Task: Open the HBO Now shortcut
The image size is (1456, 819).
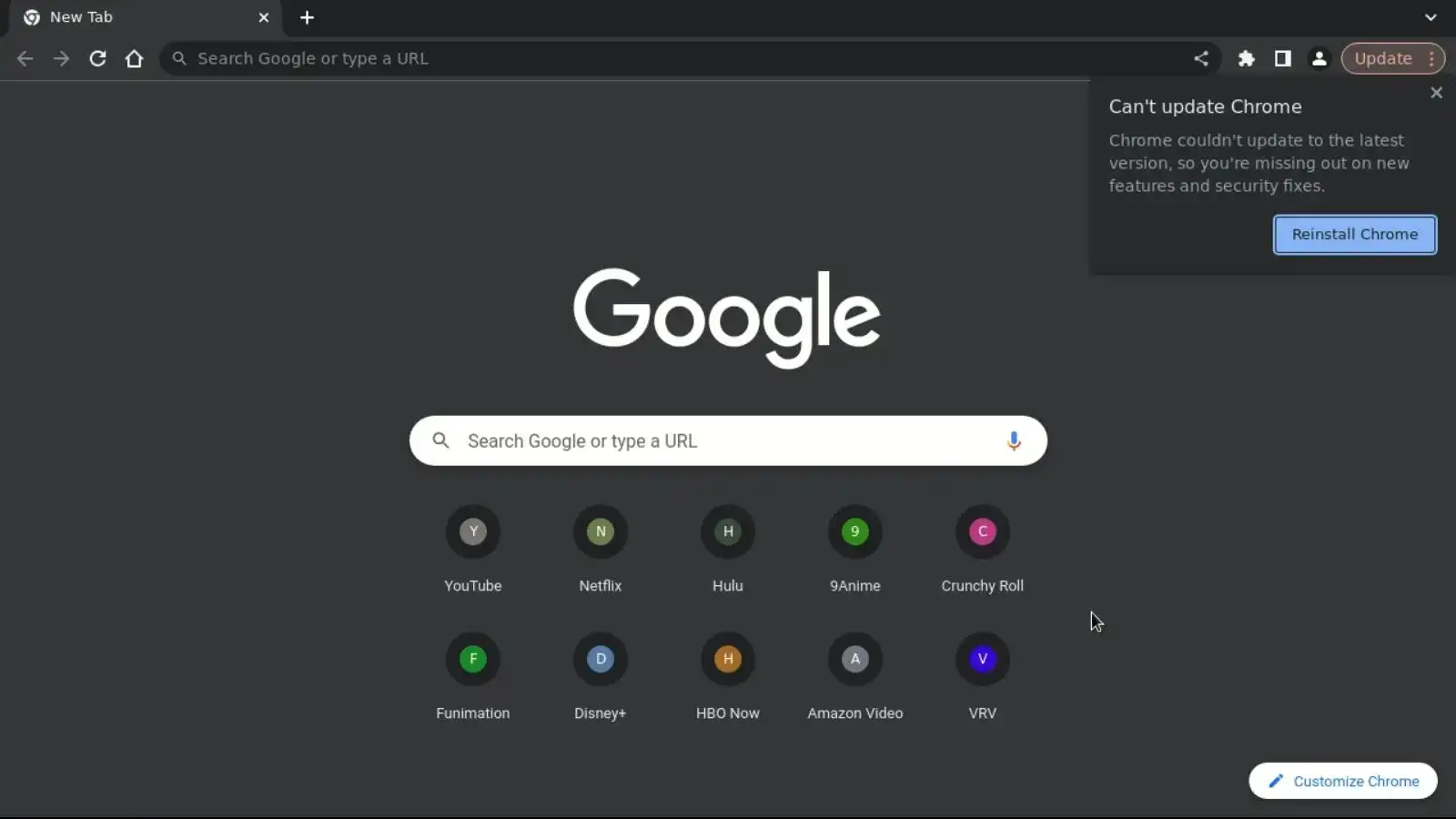Action: pos(728,678)
